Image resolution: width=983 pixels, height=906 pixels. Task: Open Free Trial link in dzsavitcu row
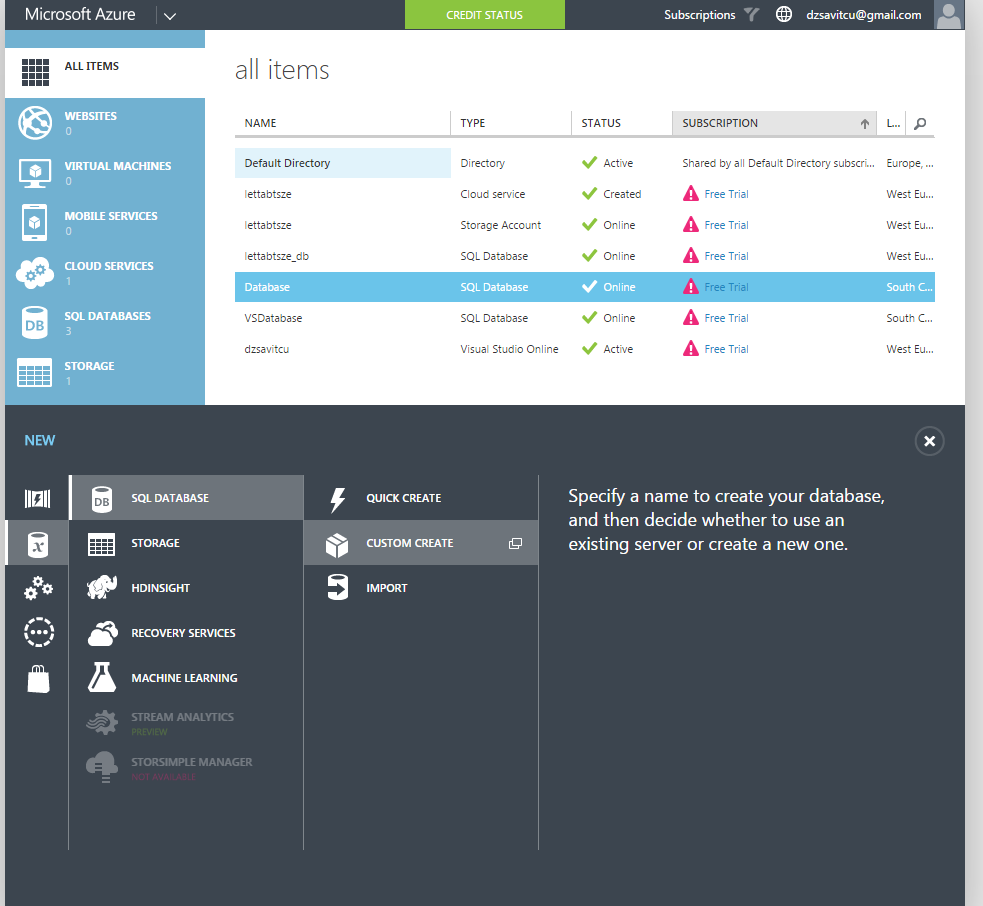click(x=726, y=349)
